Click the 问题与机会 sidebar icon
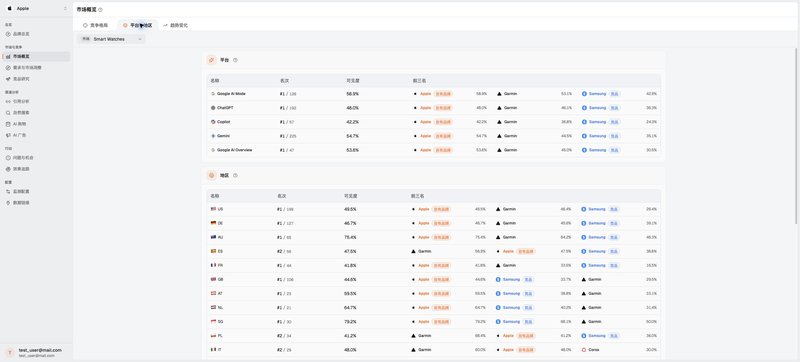 (x=8, y=158)
